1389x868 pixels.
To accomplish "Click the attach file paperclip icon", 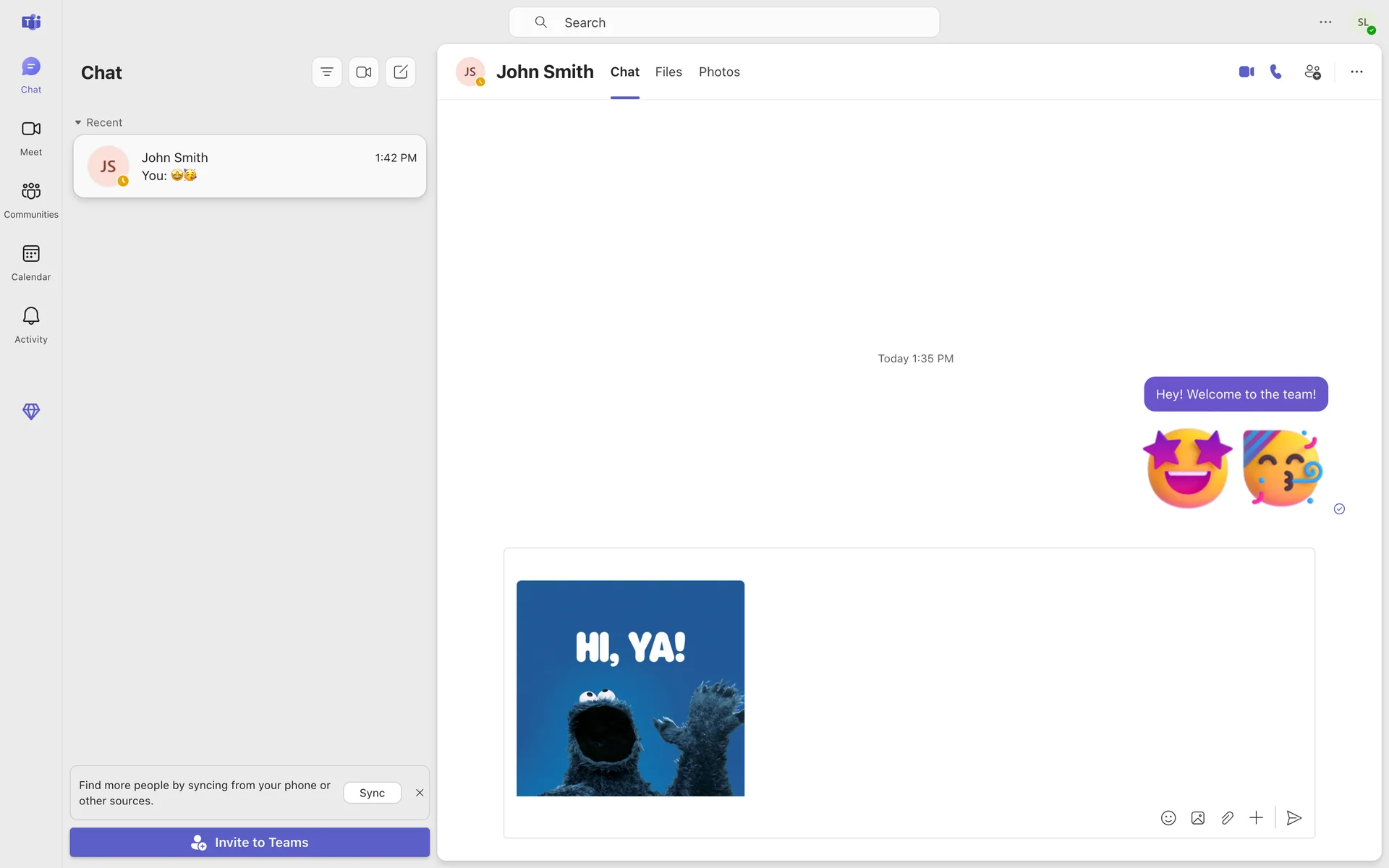I will (x=1227, y=818).
